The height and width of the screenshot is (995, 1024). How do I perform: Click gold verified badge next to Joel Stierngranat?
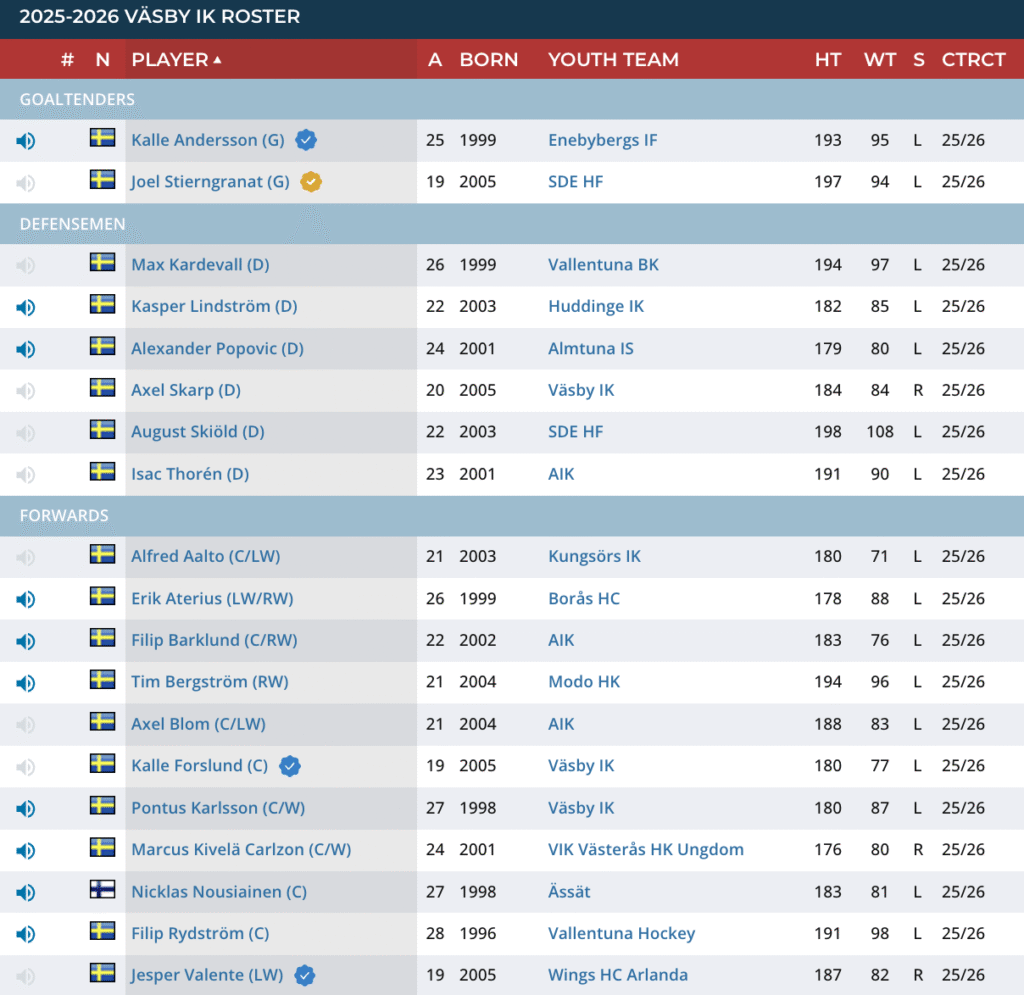tap(311, 182)
